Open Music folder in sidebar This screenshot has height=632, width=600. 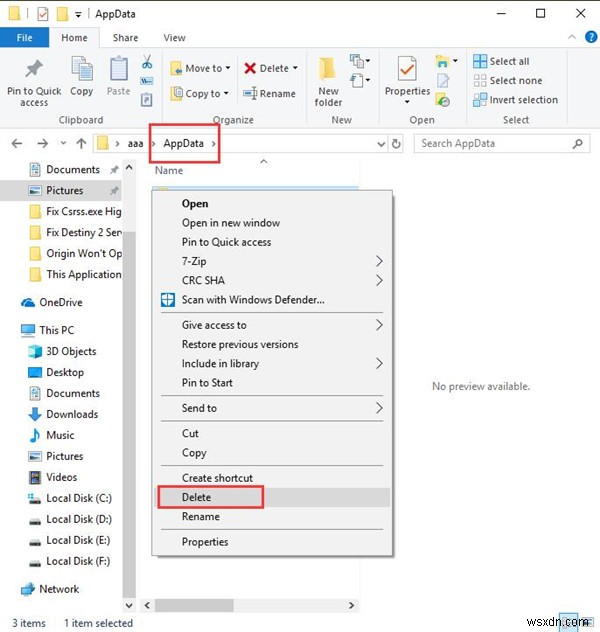[x=52, y=435]
